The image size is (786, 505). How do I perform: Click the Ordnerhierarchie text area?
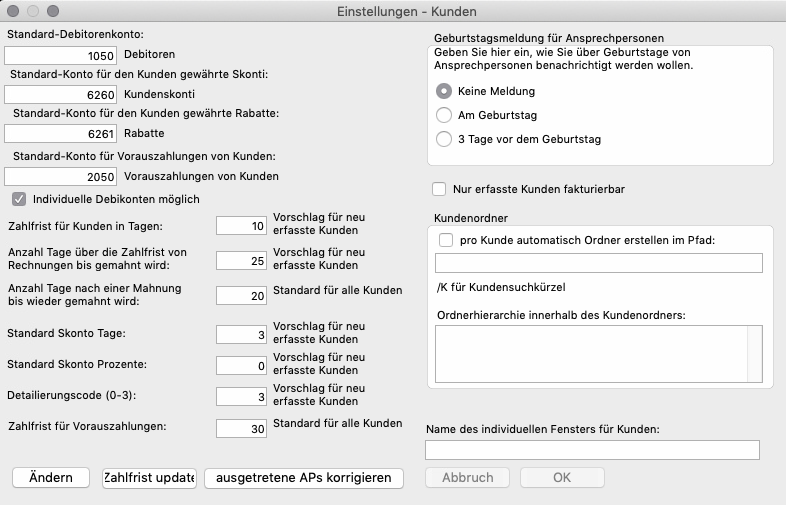598,353
